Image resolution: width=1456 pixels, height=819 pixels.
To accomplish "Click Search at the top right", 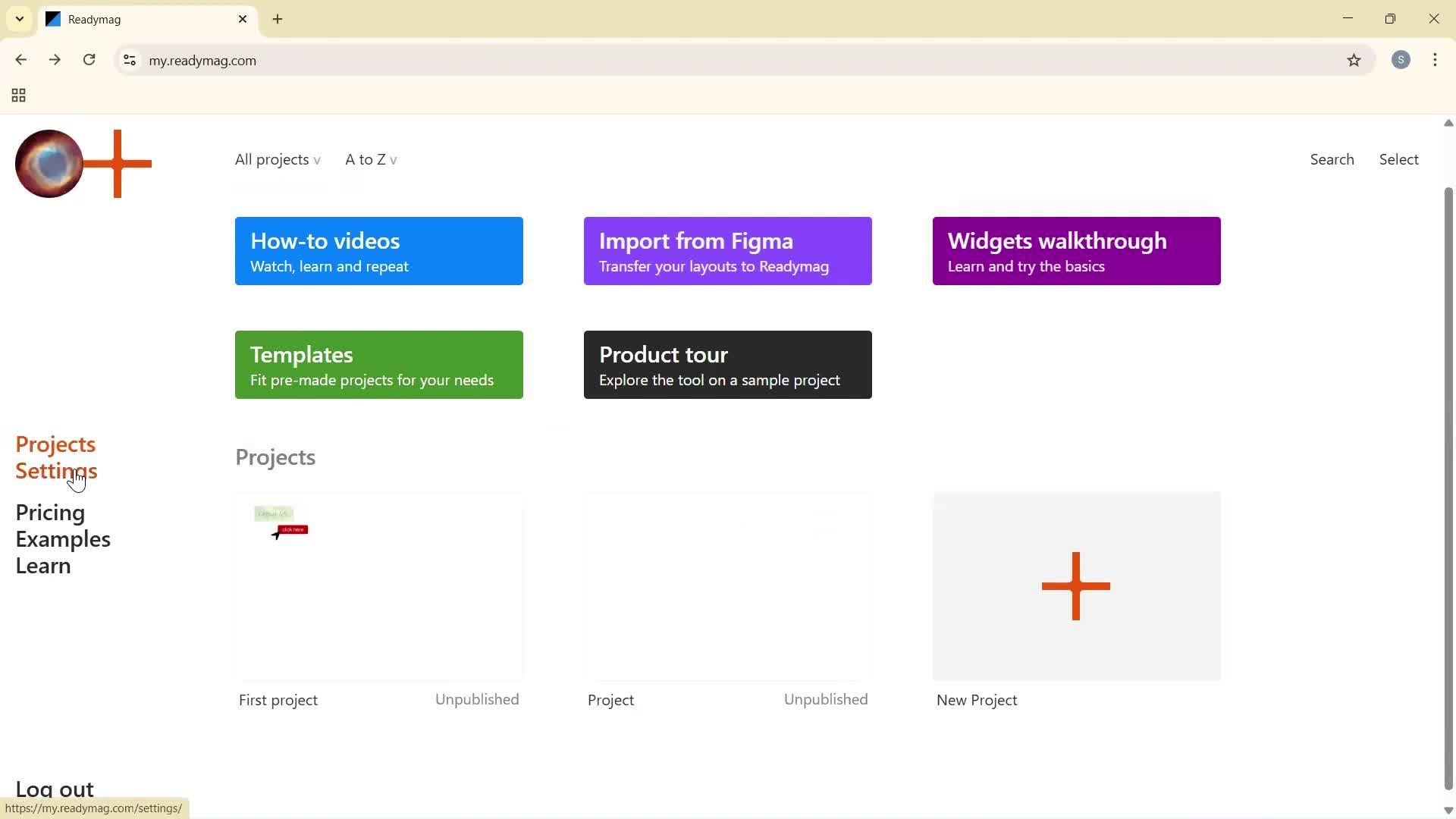I will tap(1332, 159).
